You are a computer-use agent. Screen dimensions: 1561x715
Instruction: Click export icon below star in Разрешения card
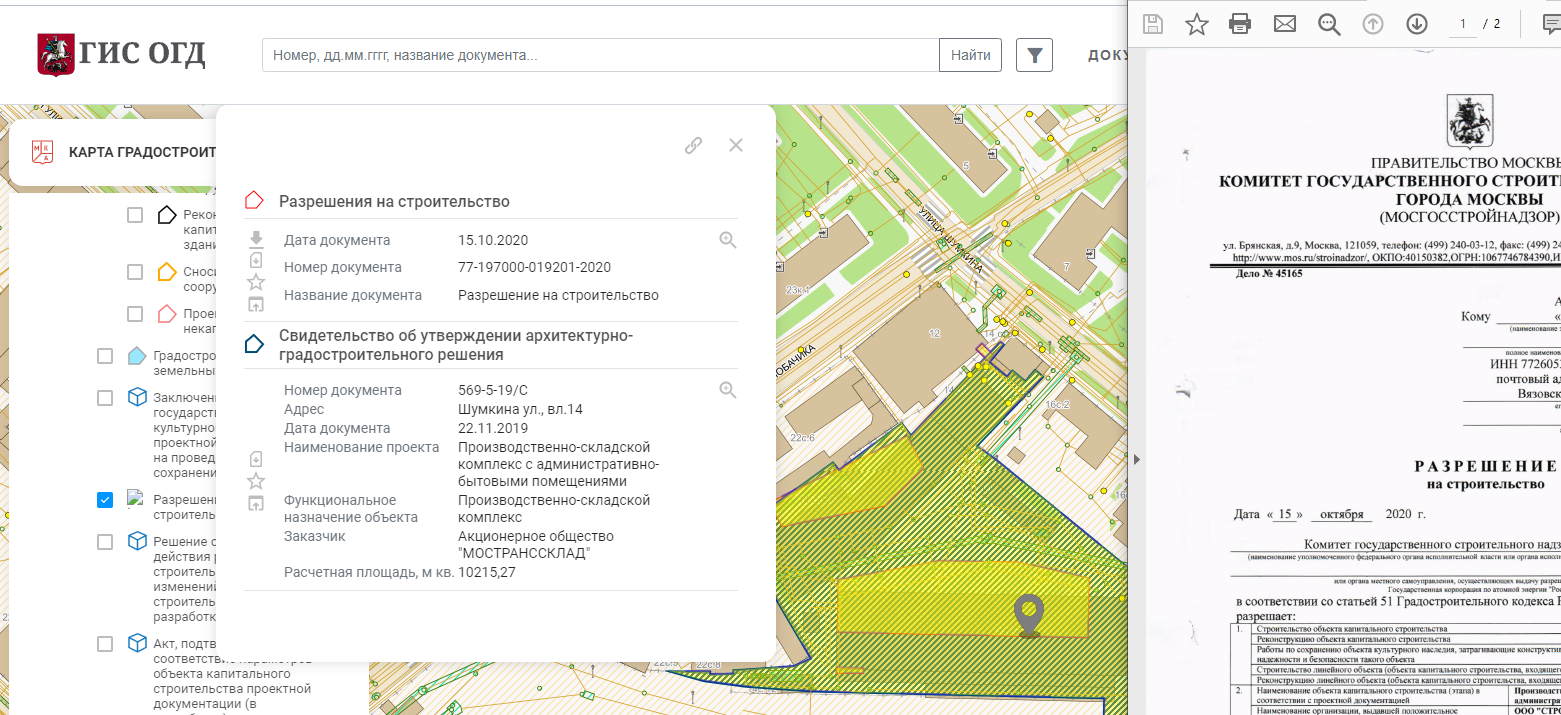(x=256, y=305)
